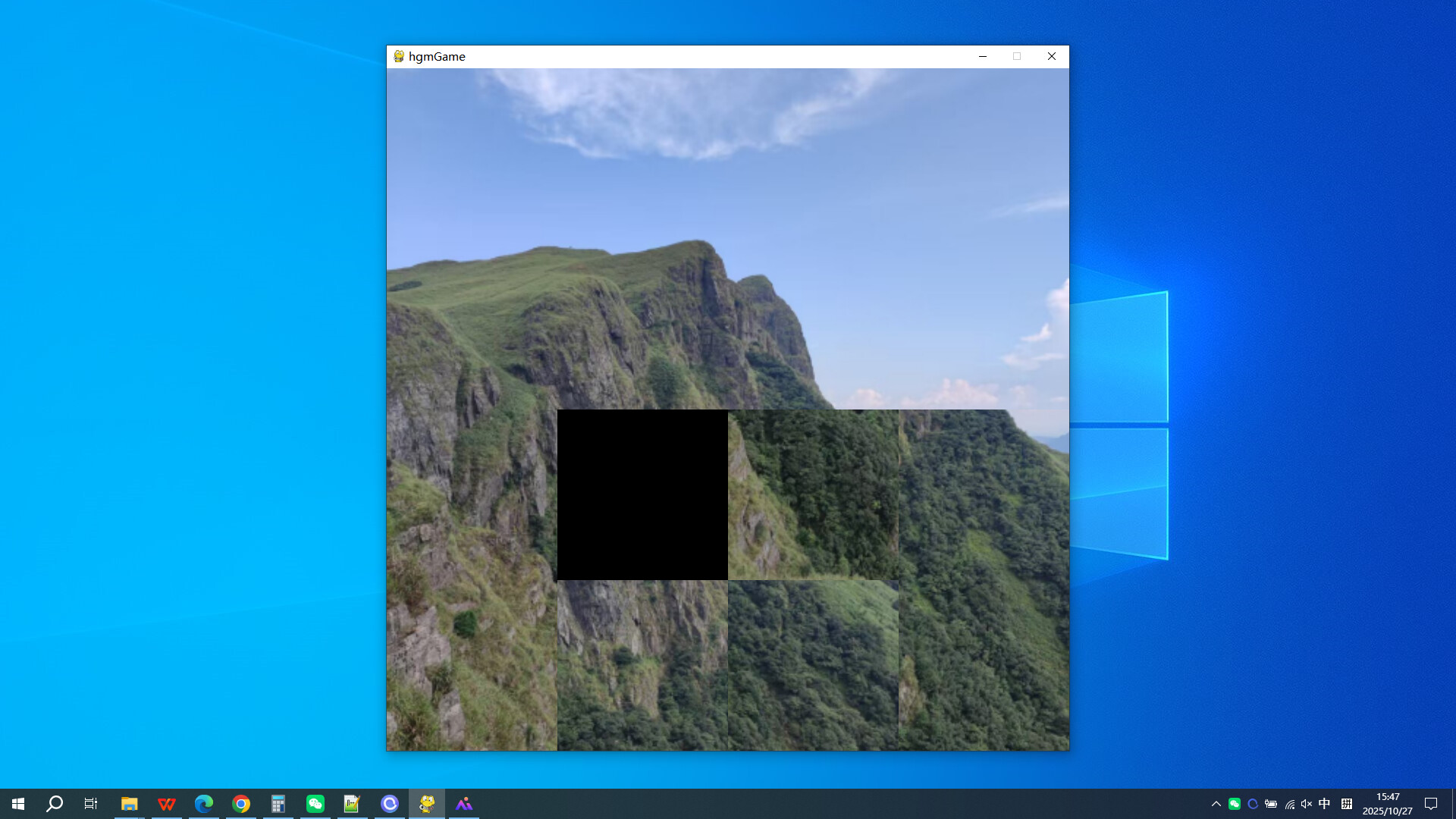This screenshot has height=819, width=1456.
Task: Open the clock and calendar flyout
Action: (1386, 803)
